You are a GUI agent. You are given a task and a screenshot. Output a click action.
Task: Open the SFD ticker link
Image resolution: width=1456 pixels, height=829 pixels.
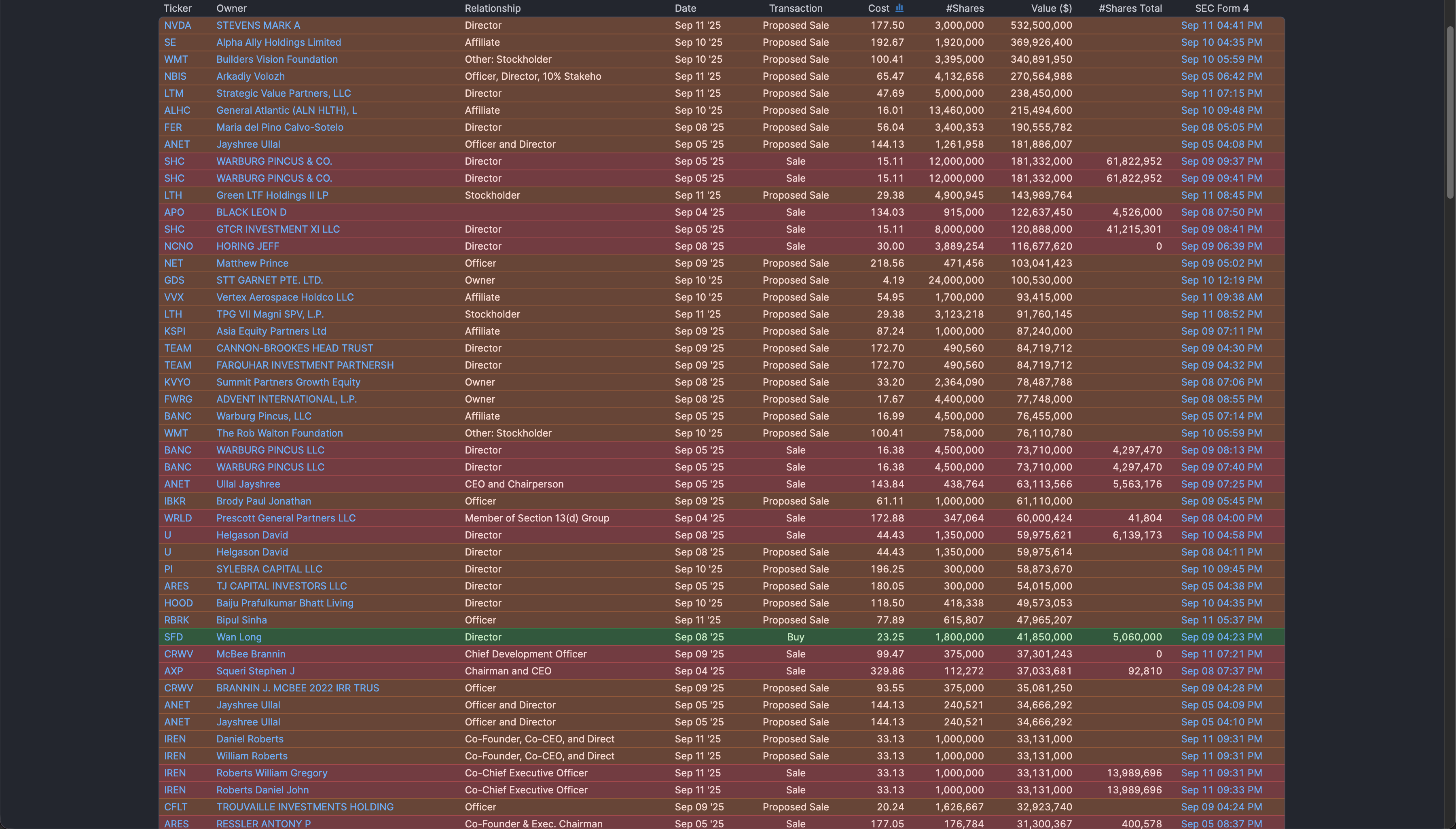(x=174, y=638)
